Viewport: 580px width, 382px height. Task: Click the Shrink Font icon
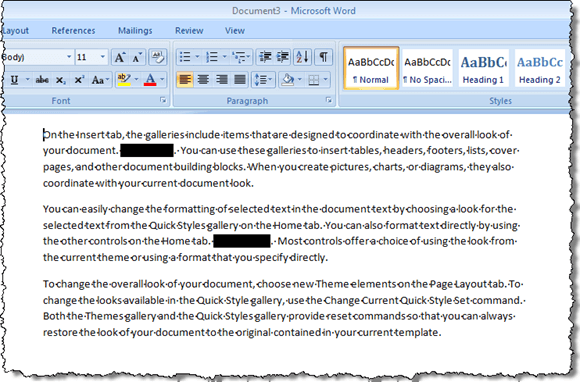coord(137,57)
